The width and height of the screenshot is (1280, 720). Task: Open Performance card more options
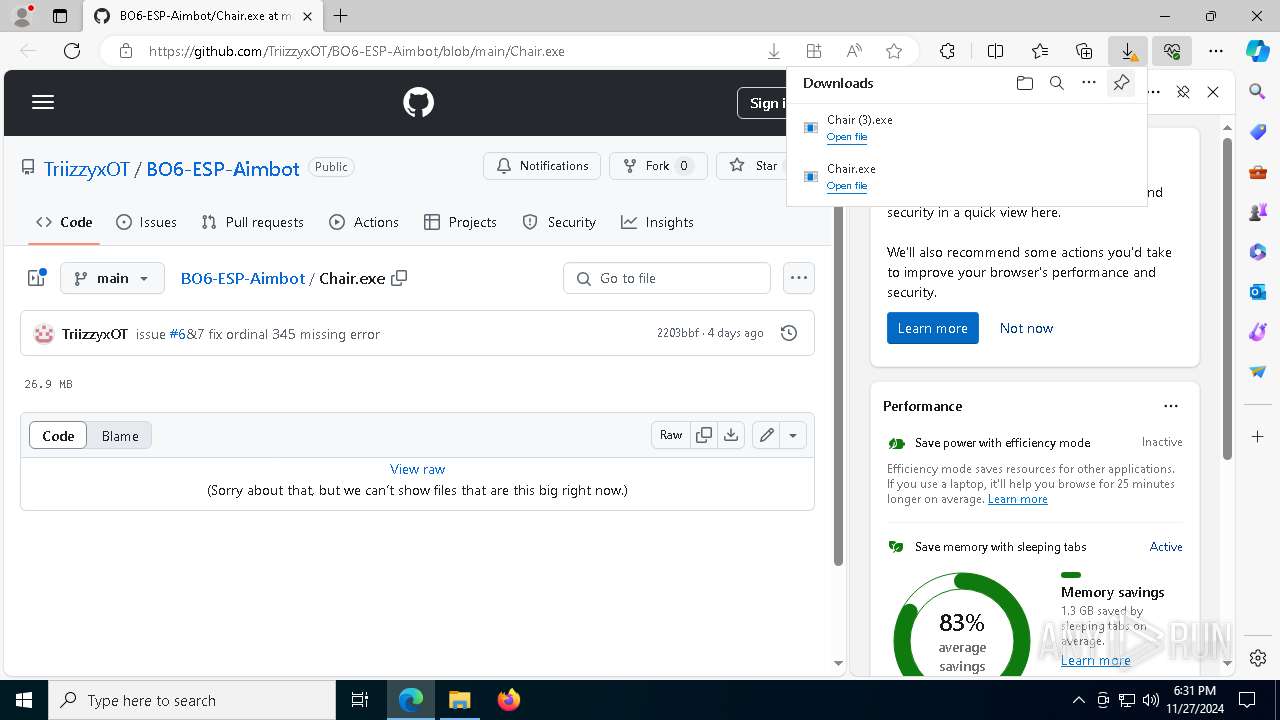[x=1171, y=406]
